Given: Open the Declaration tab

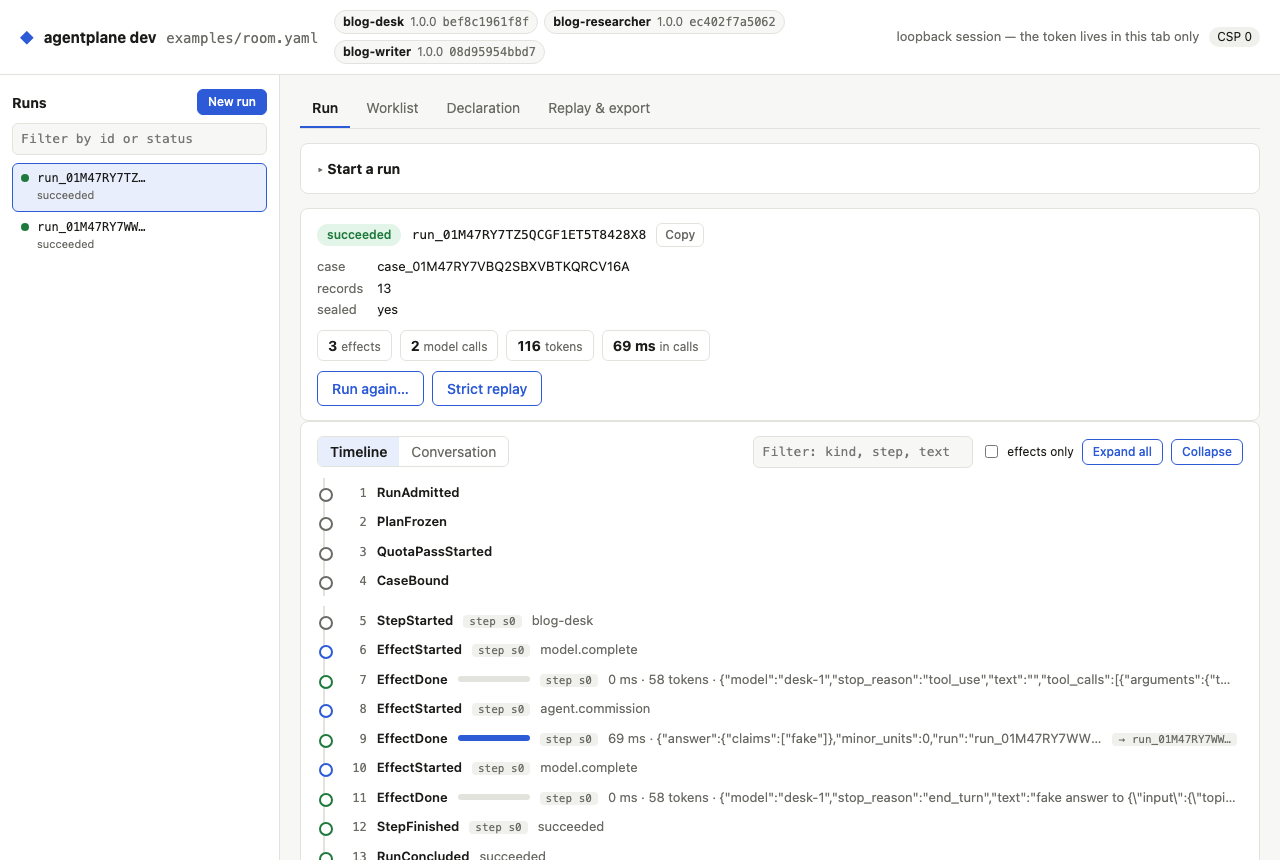Looking at the screenshot, I should coord(483,108).
